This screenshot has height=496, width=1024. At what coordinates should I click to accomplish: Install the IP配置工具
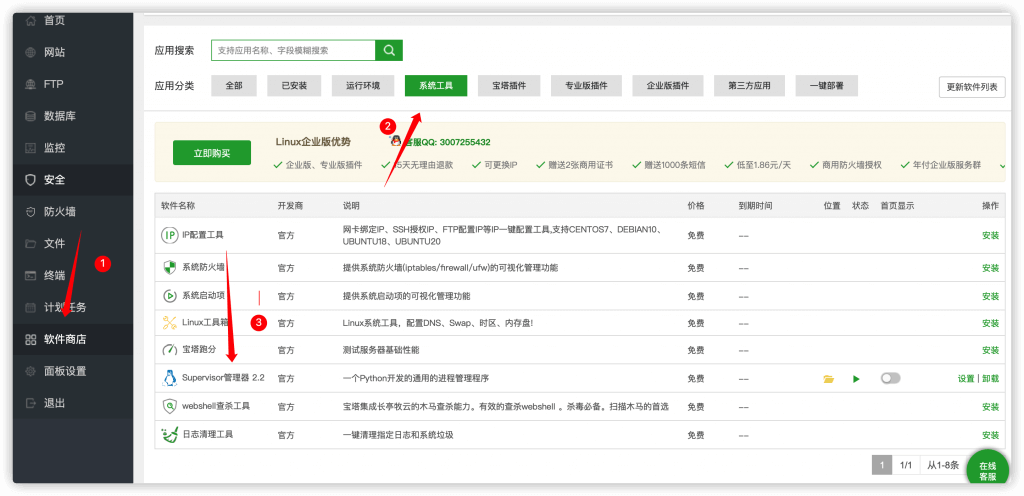[990, 235]
